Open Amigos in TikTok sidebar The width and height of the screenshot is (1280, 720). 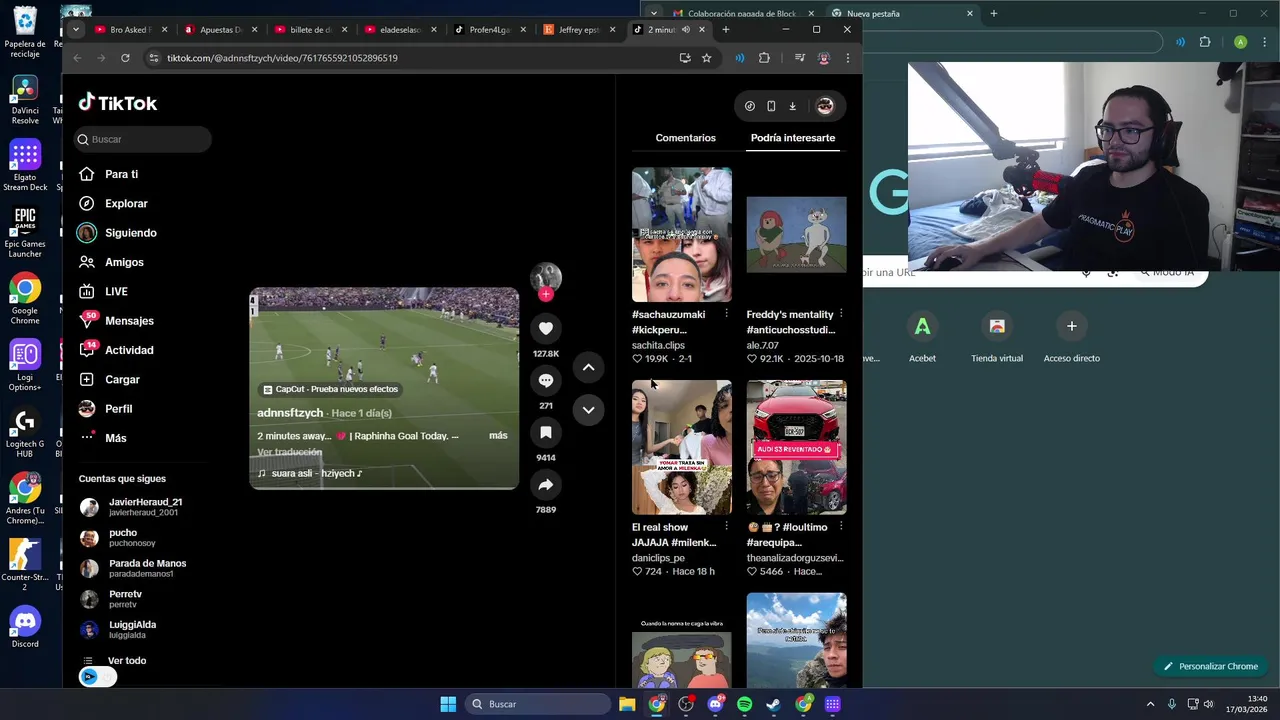[x=124, y=262]
